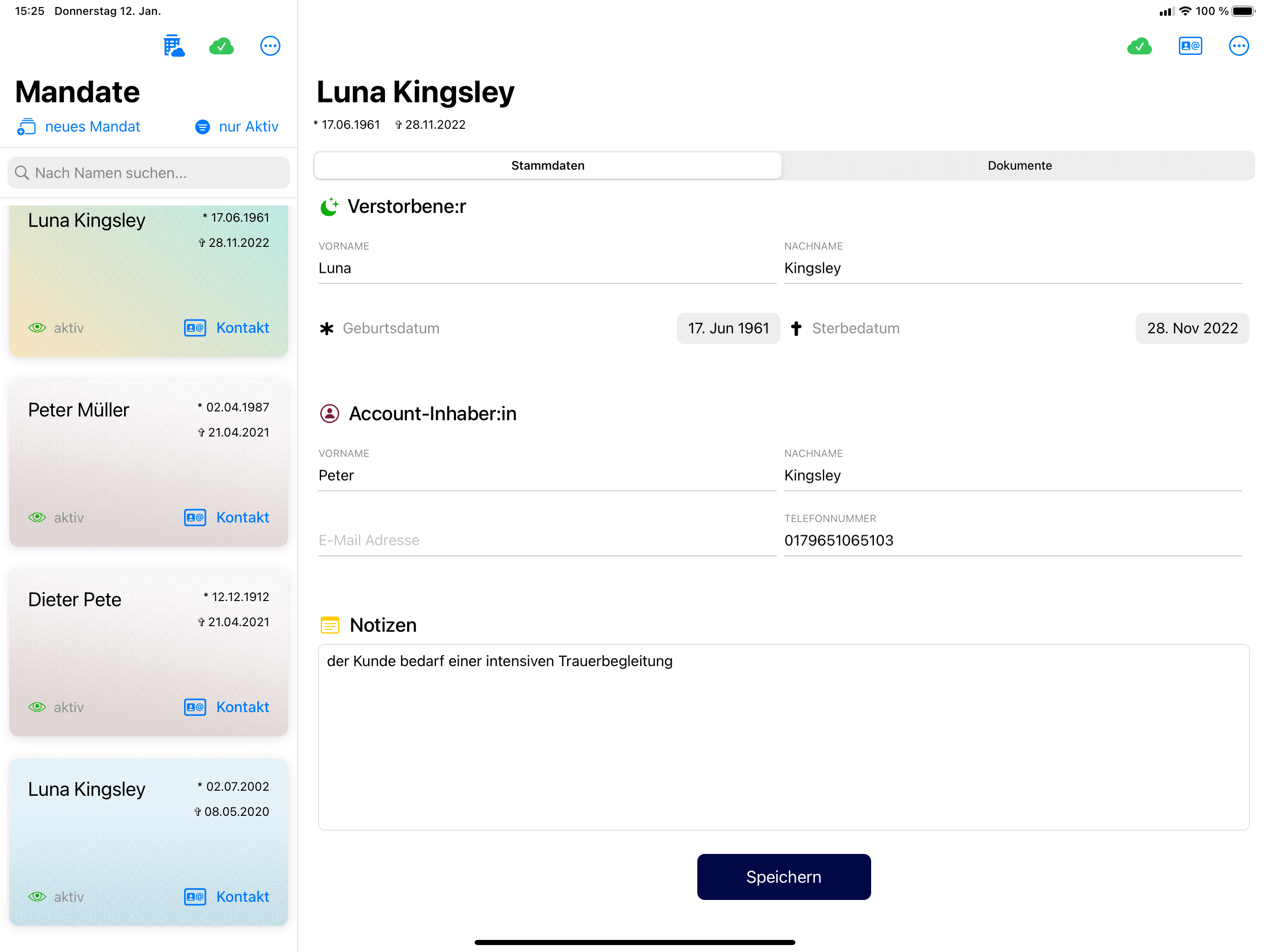Open the contact card icon in detail toolbar
This screenshot has height=952, width=1270.
coord(1190,46)
